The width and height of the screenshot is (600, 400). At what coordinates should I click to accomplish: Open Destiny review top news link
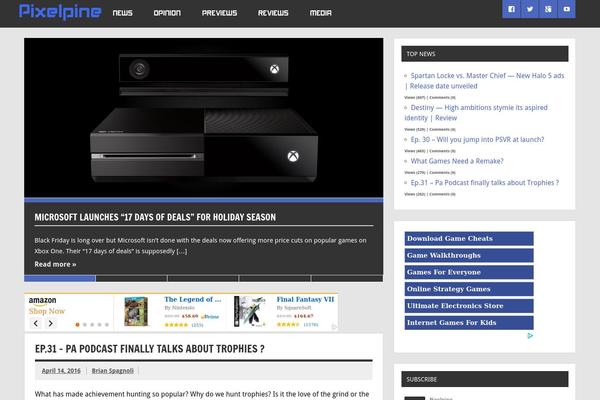pyautogui.click(x=476, y=113)
